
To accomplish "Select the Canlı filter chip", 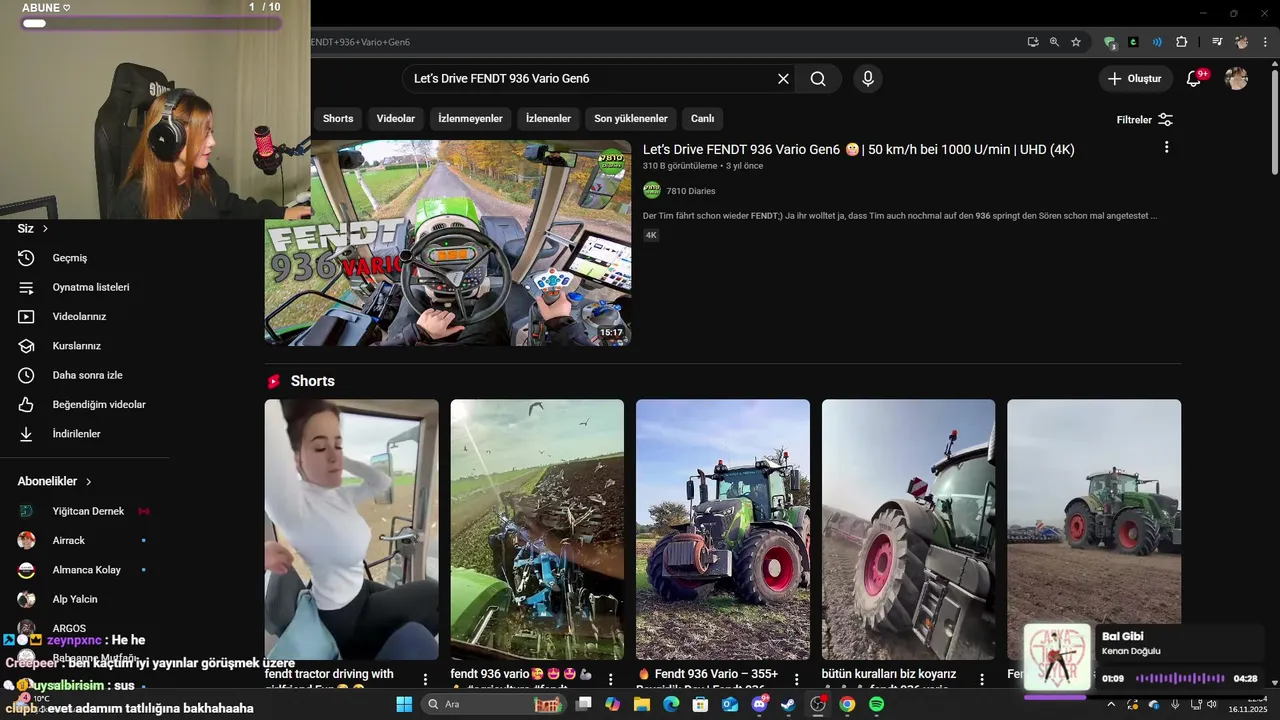I will pyautogui.click(x=703, y=119).
